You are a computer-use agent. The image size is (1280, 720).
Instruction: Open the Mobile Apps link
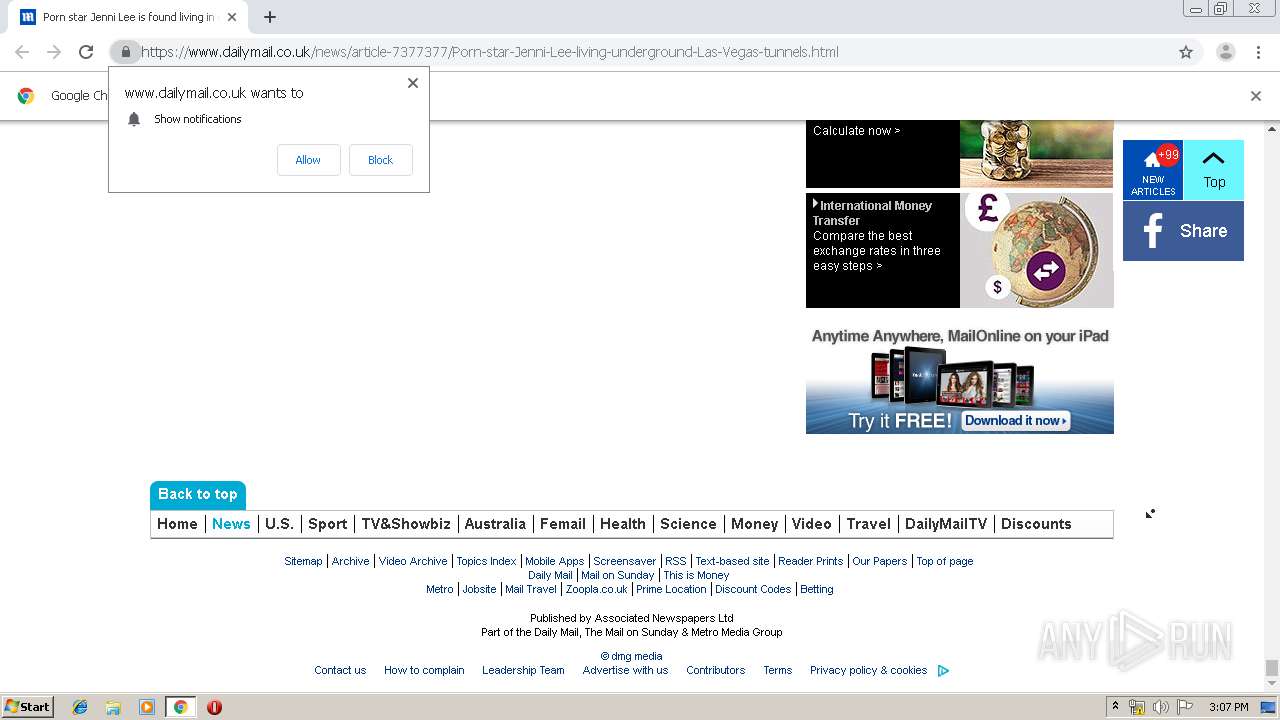554,561
